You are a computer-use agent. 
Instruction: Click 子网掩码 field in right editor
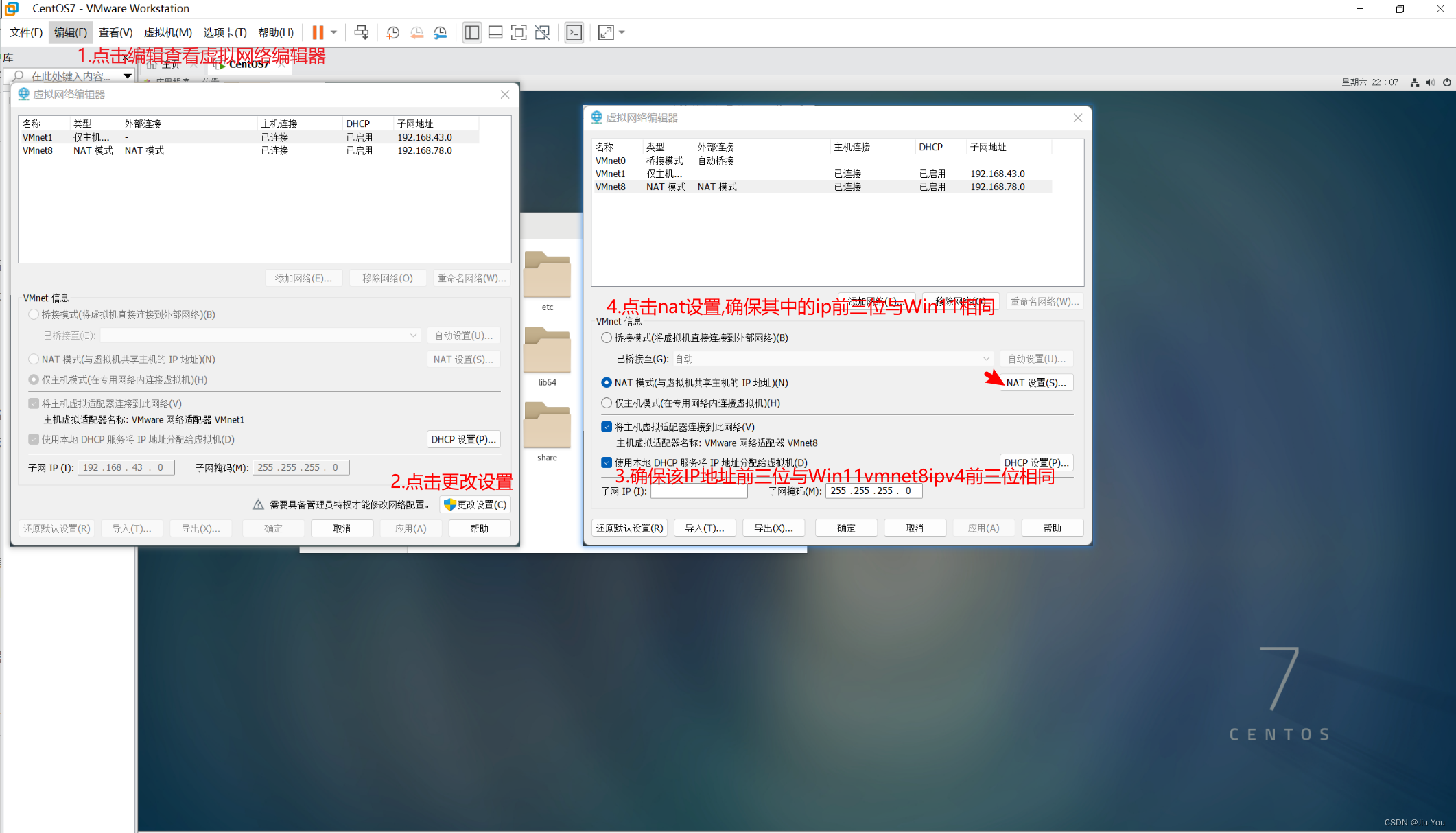coord(873,491)
